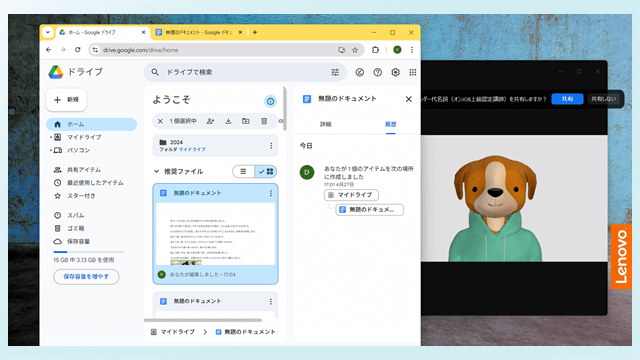The width and height of the screenshot is (640, 360).
Task: Focus the ドライブで検索 search field
Action: 245,72
